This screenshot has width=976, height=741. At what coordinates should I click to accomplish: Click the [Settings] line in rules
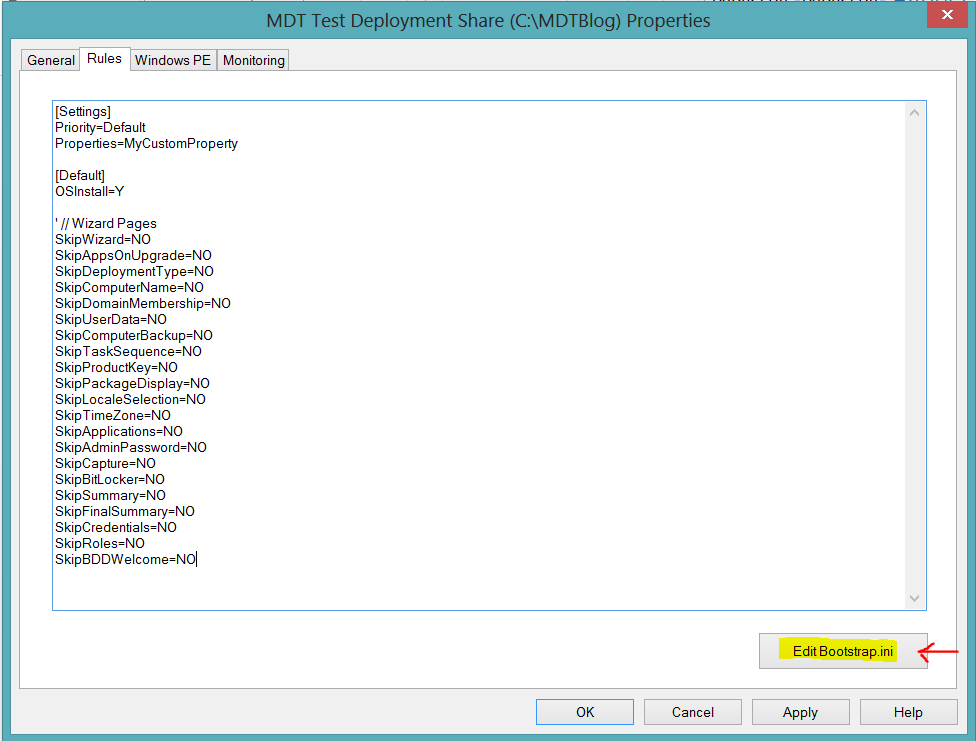pos(83,111)
